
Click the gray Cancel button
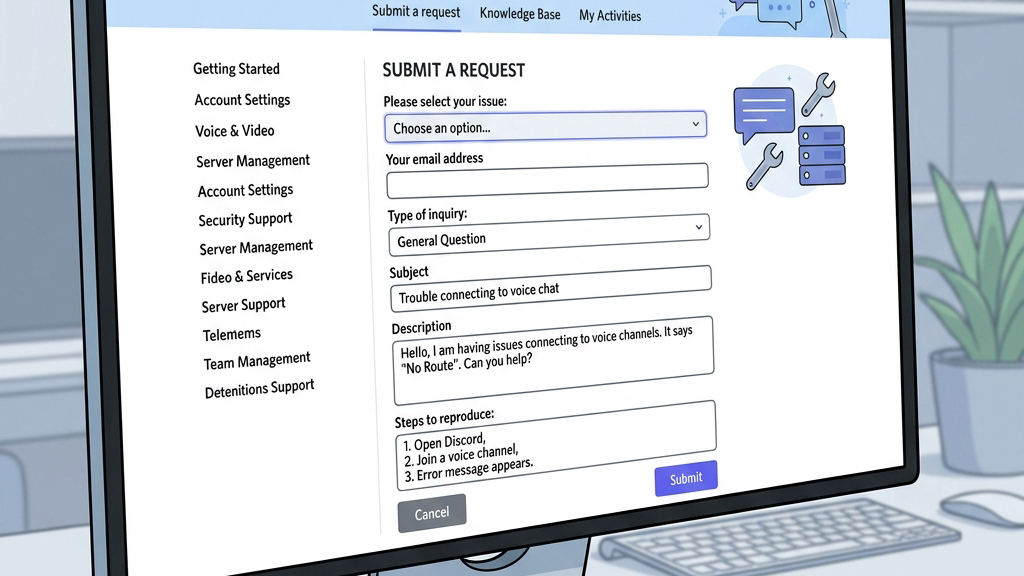(x=432, y=513)
